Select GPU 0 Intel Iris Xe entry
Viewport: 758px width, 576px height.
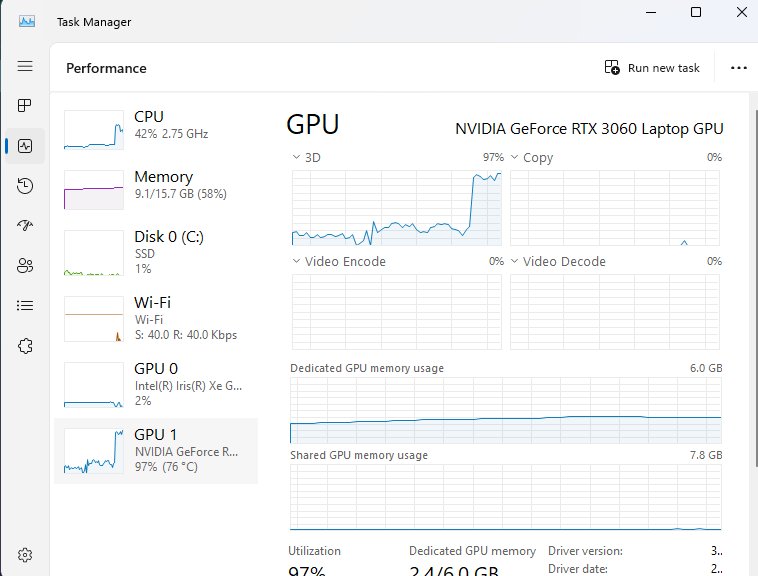click(156, 385)
